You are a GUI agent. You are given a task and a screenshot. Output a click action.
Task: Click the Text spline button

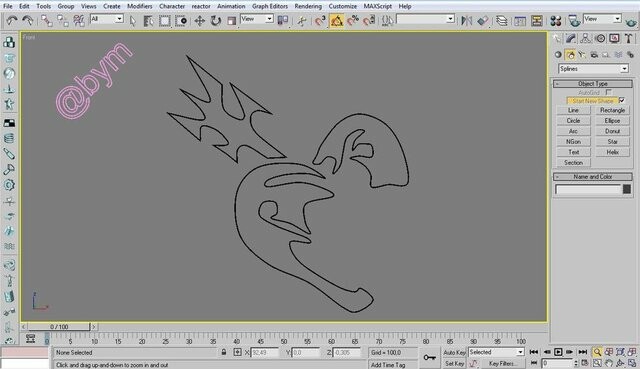pyautogui.click(x=573, y=152)
